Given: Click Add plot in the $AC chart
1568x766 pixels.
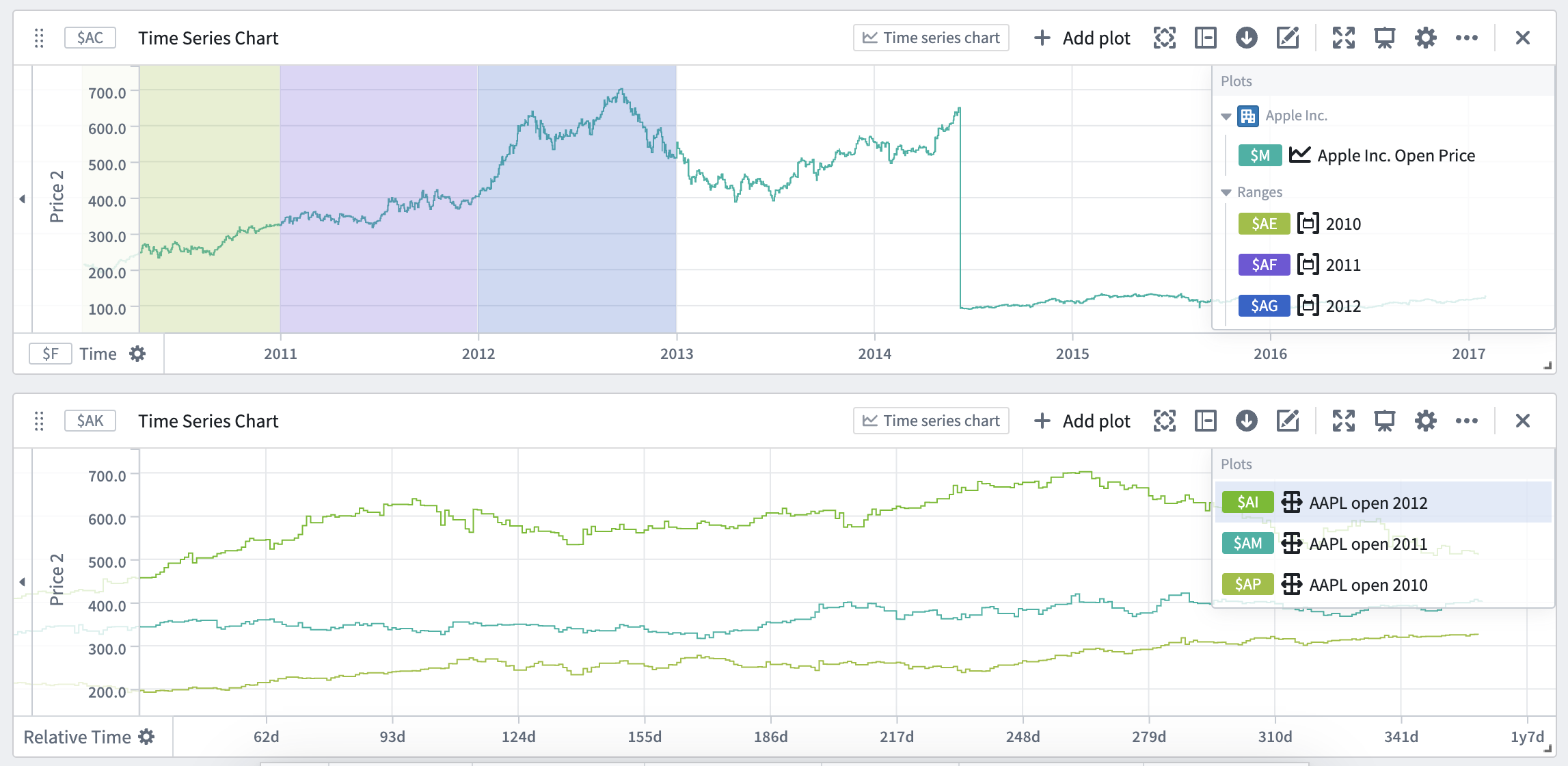Looking at the screenshot, I should click(1082, 38).
